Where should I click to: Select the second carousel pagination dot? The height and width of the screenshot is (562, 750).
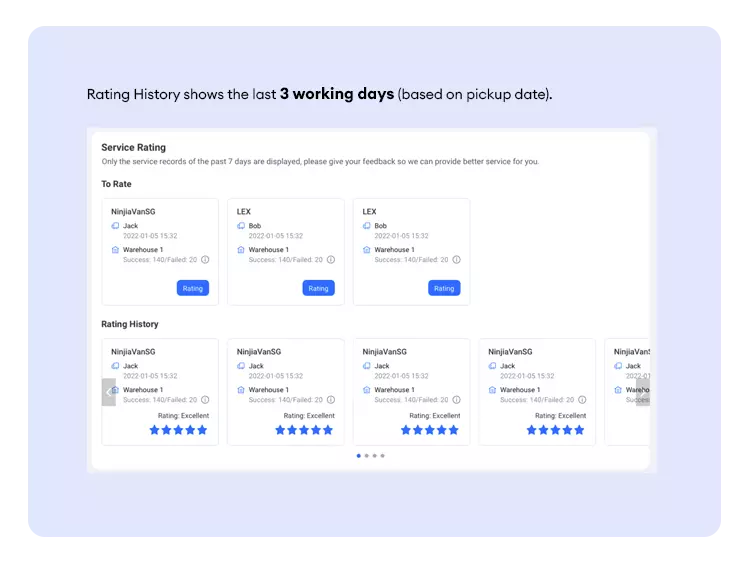click(366, 456)
